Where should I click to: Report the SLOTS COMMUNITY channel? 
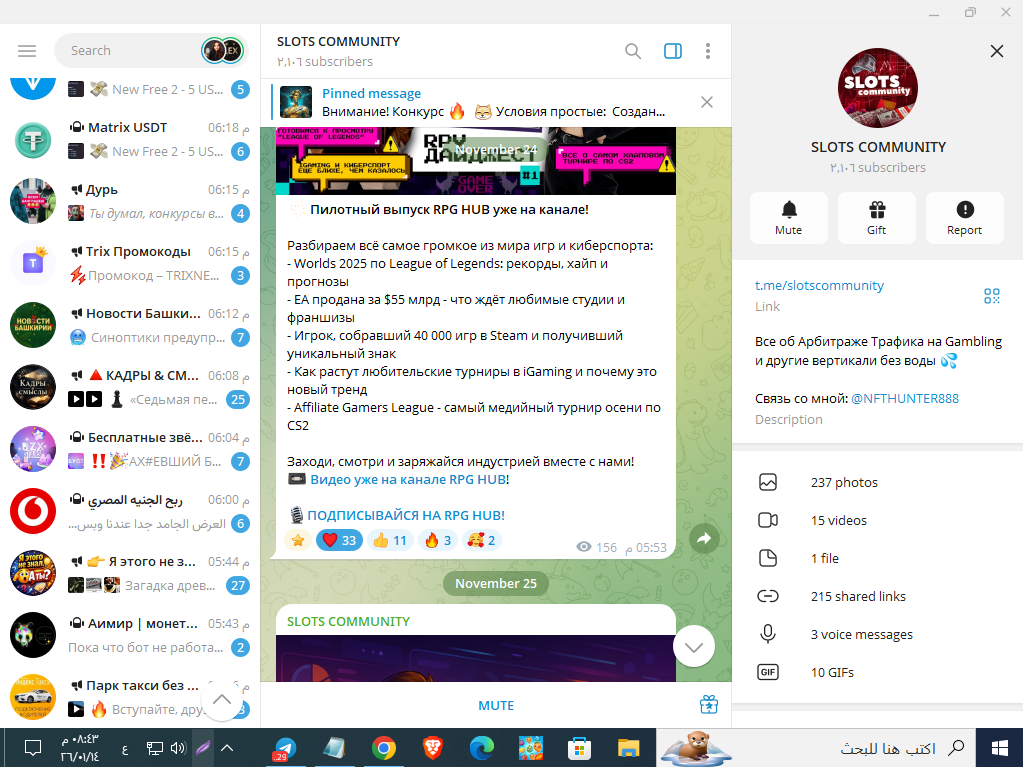(965, 218)
